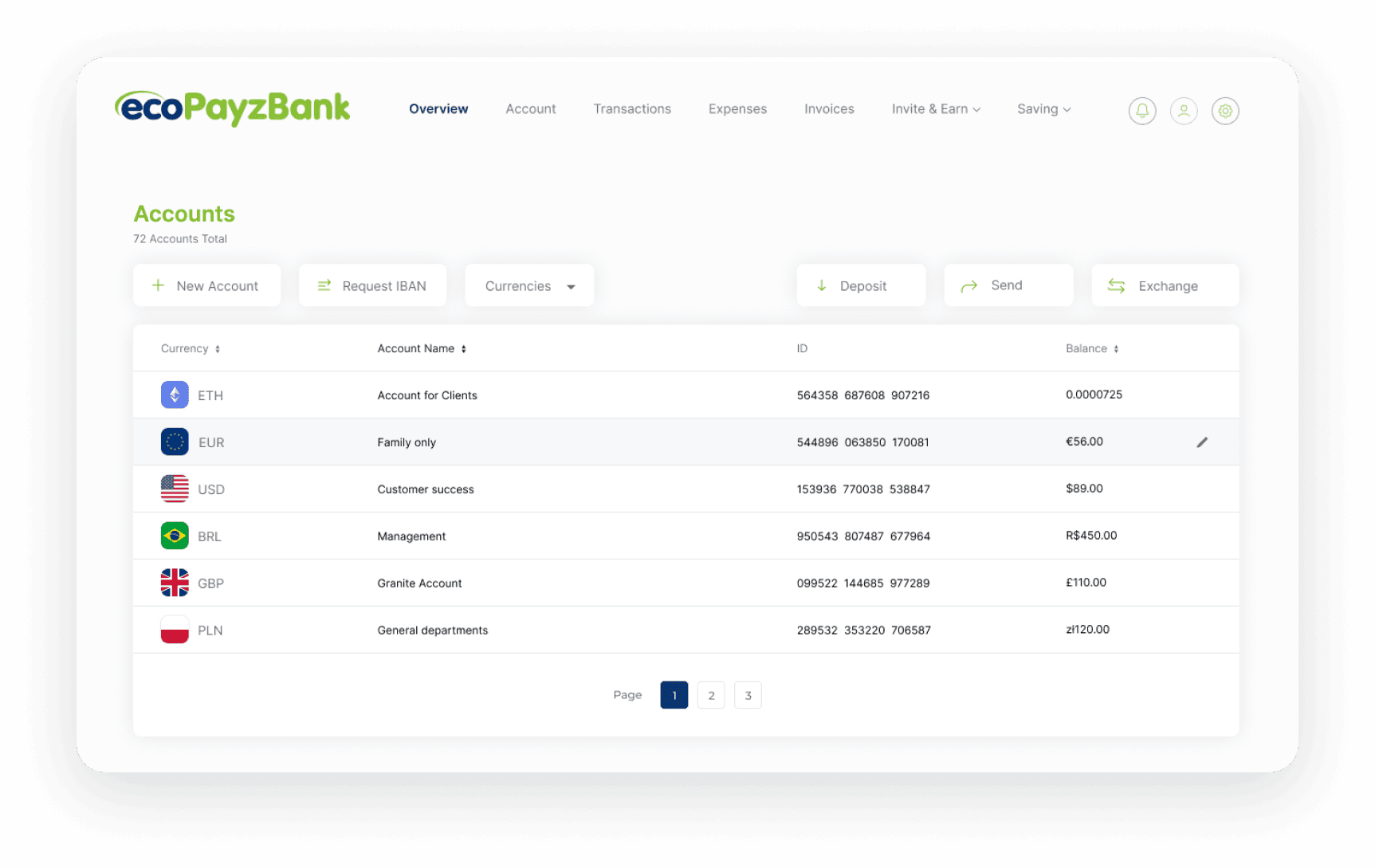Switch to the Transactions tab
The image size is (1375, 868).
[x=631, y=109]
